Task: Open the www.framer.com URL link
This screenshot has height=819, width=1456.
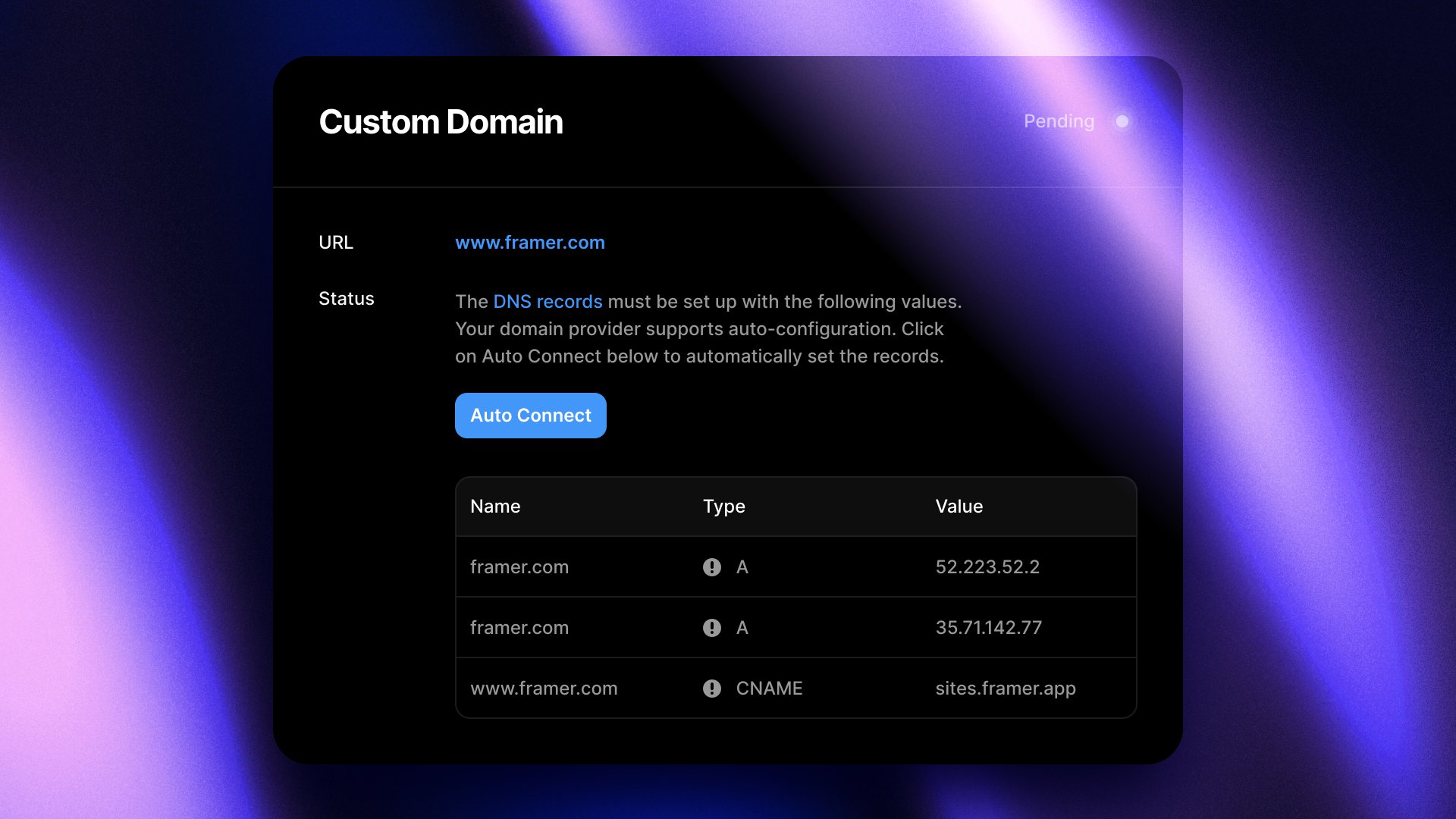Action: pos(529,243)
